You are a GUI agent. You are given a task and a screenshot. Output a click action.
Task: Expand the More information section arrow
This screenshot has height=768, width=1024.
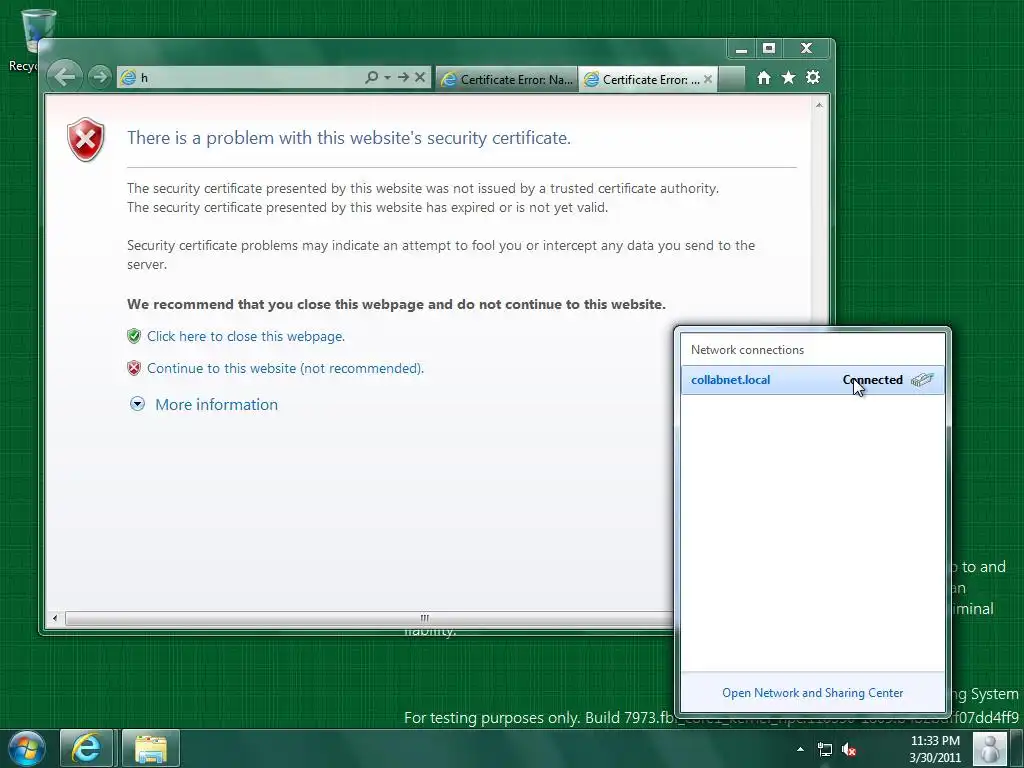(x=137, y=404)
